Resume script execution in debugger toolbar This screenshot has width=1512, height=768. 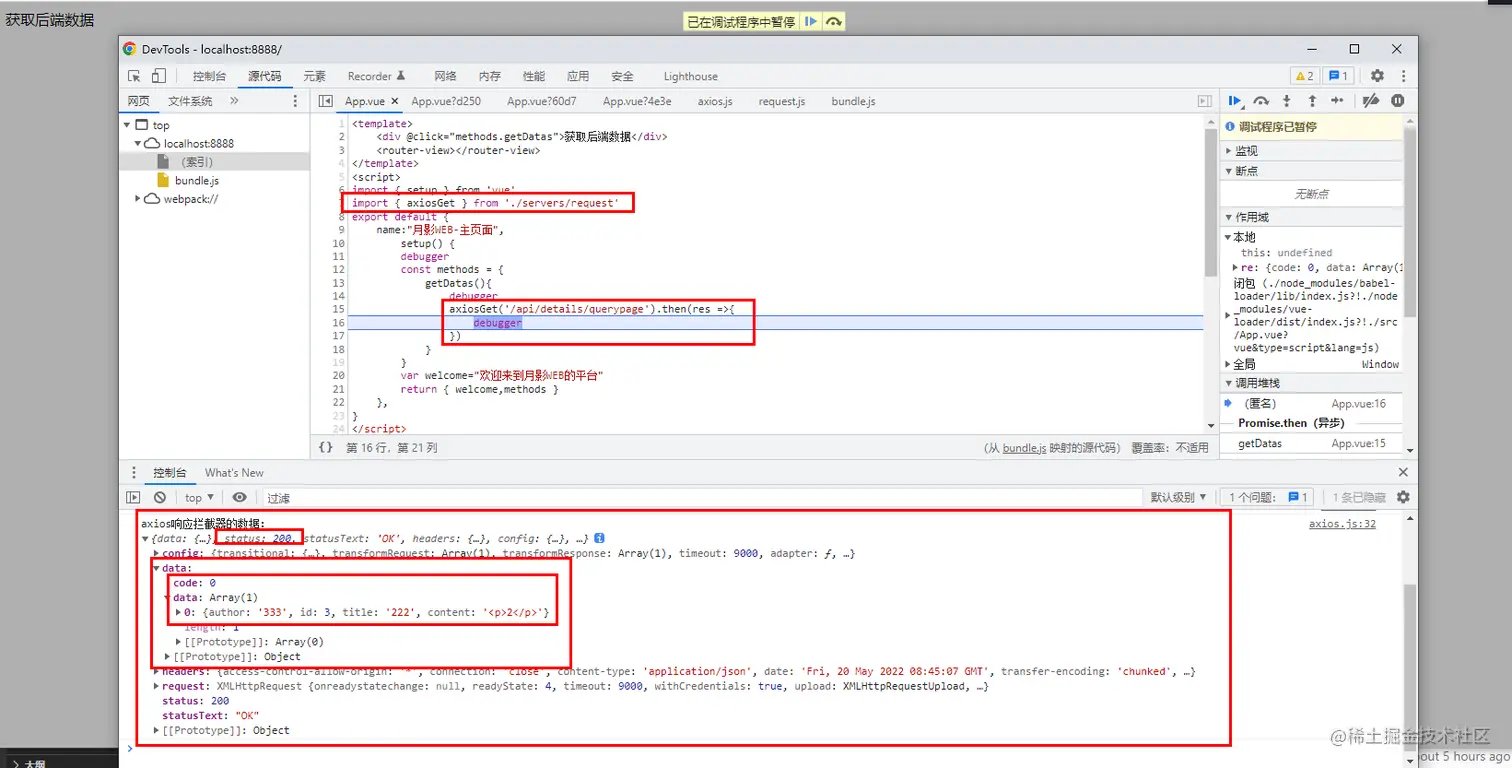1236,101
